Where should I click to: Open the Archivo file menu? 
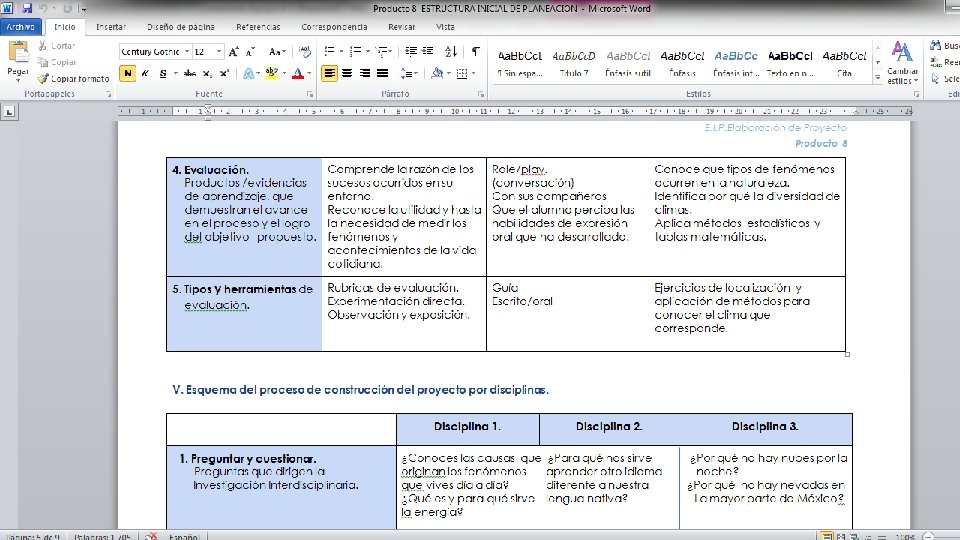(x=21, y=27)
